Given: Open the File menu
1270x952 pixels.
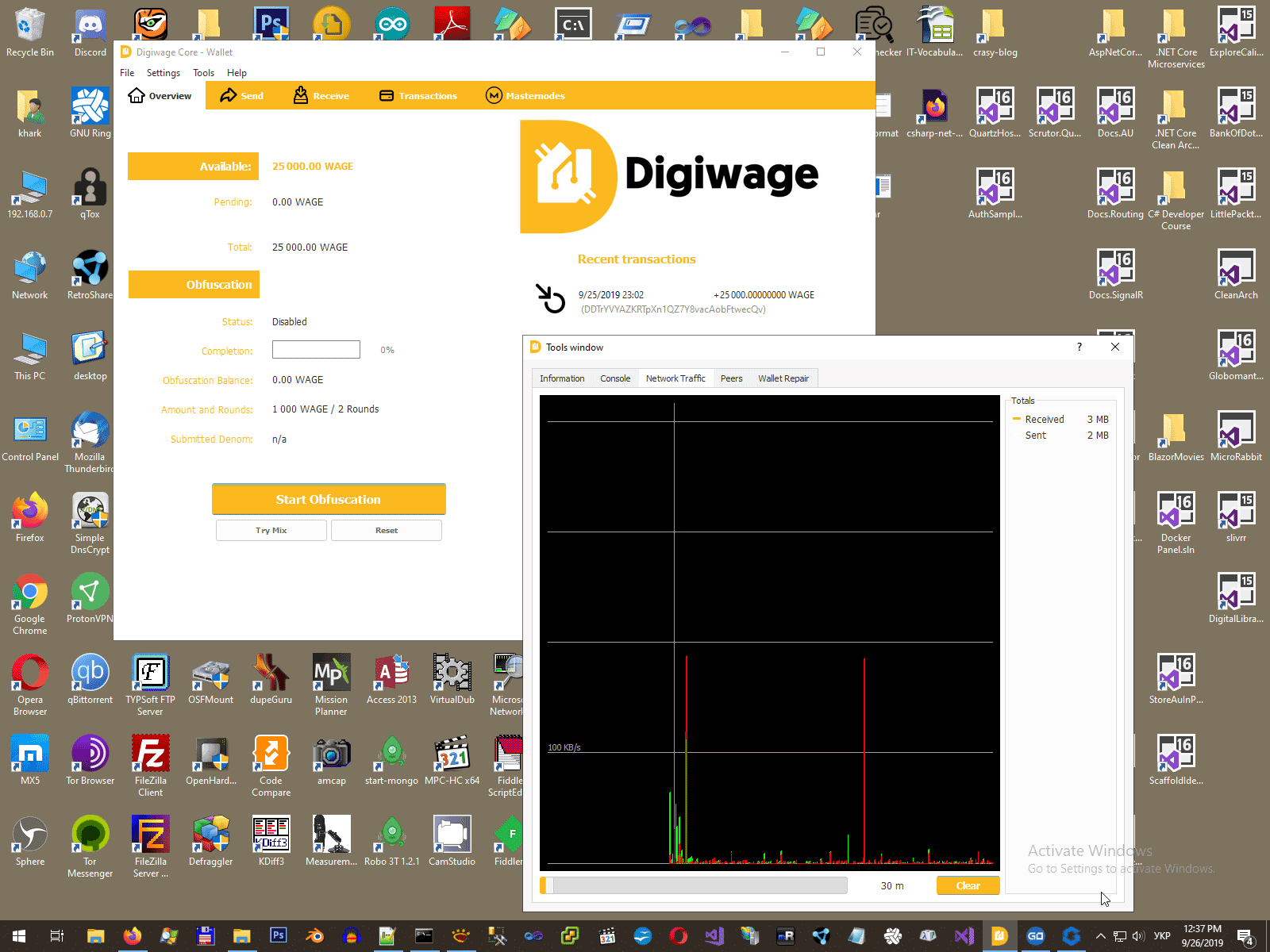Looking at the screenshot, I should [x=127, y=73].
